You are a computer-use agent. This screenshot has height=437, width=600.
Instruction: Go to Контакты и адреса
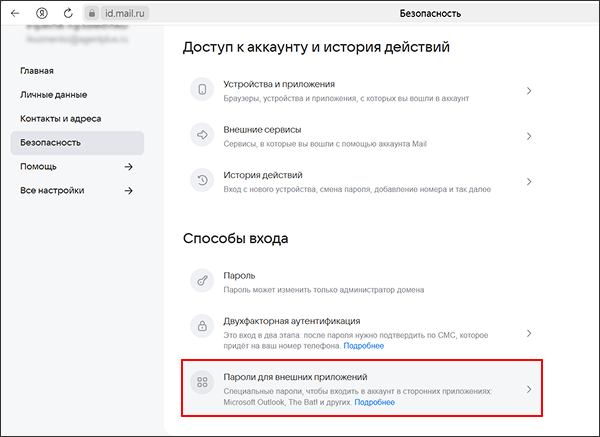60,119
